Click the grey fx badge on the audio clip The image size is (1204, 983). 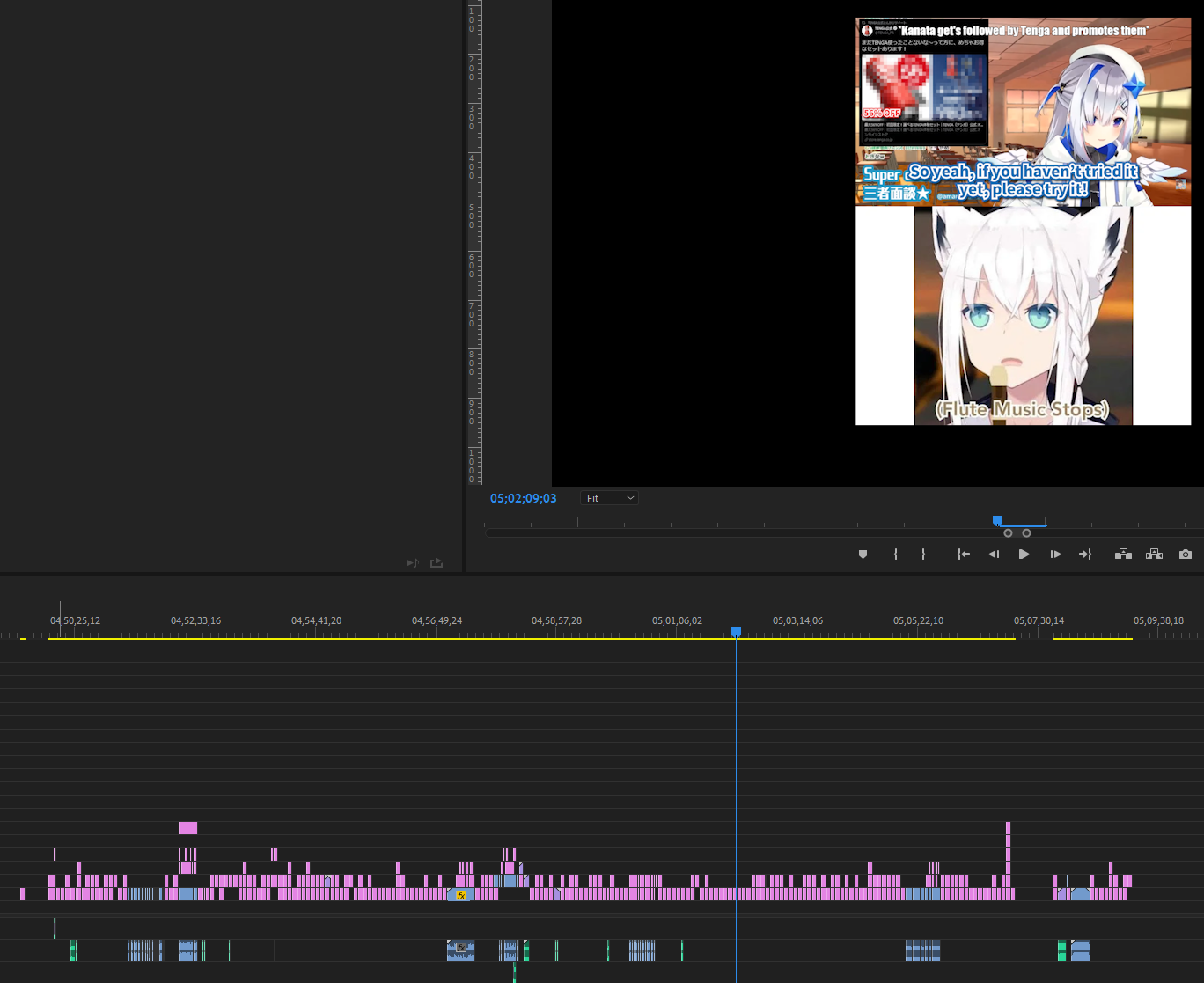pyautogui.click(x=460, y=948)
